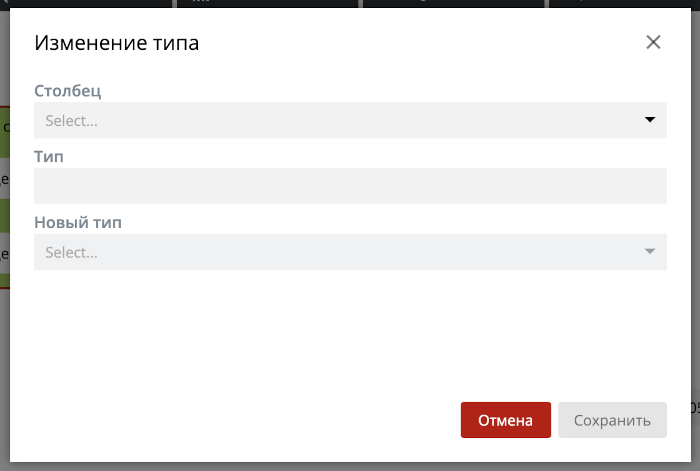Open the Новый тип select field
This screenshot has width=700, height=471.
point(350,252)
